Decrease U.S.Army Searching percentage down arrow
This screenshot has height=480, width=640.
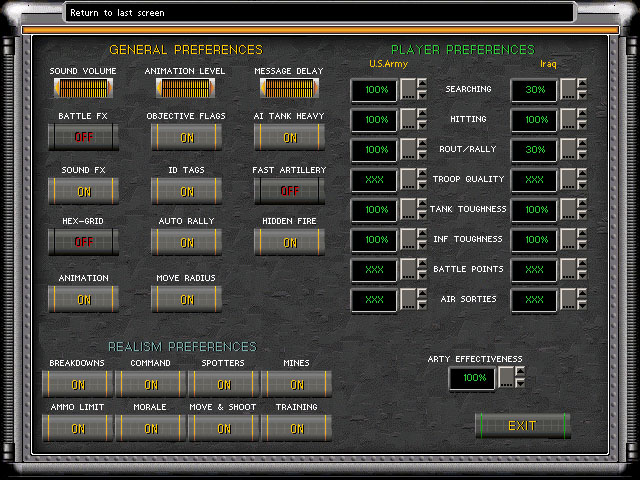(x=422, y=95)
